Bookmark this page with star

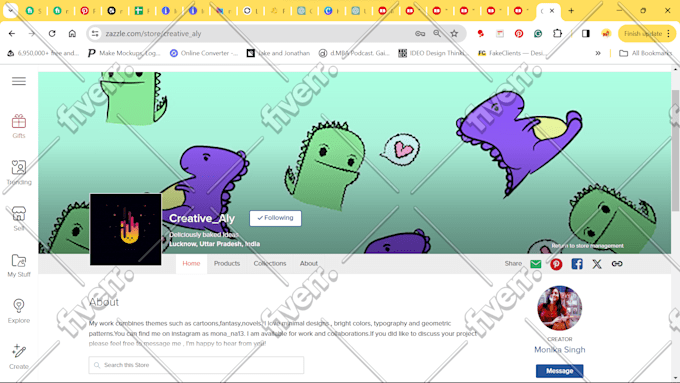tap(454, 33)
